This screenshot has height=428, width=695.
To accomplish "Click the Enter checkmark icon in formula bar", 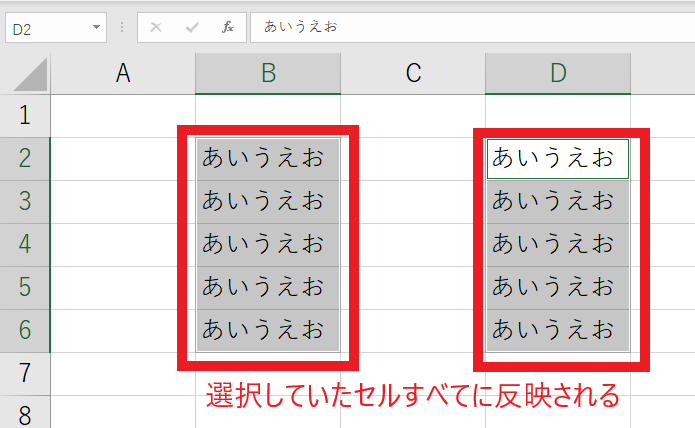I will 192,28.
